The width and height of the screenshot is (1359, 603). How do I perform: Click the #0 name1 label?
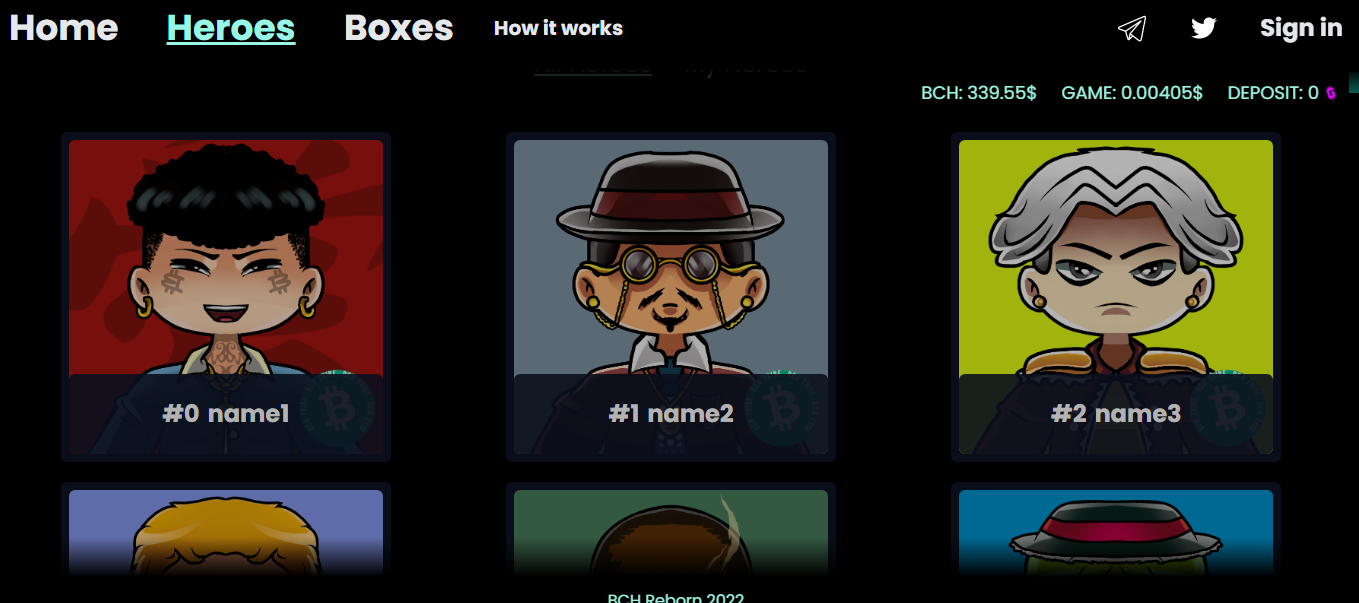click(226, 413)
